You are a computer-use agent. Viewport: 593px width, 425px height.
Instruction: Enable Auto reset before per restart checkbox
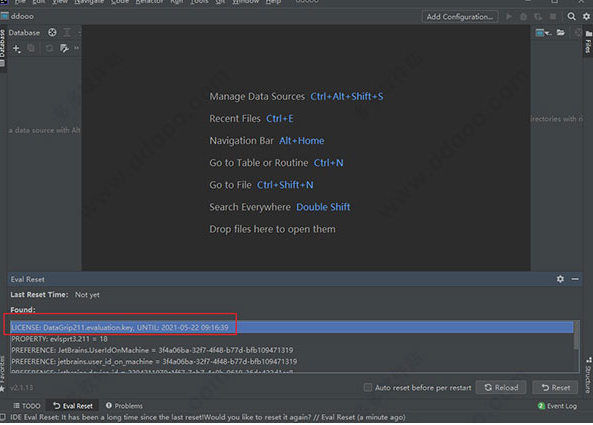tap(368, 388)
